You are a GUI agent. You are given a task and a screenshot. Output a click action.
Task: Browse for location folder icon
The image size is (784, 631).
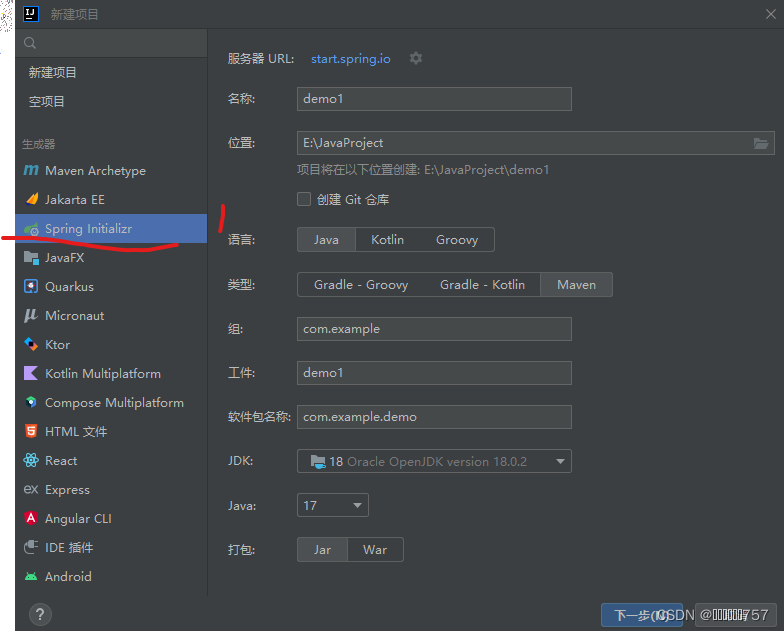pos(761,144)
